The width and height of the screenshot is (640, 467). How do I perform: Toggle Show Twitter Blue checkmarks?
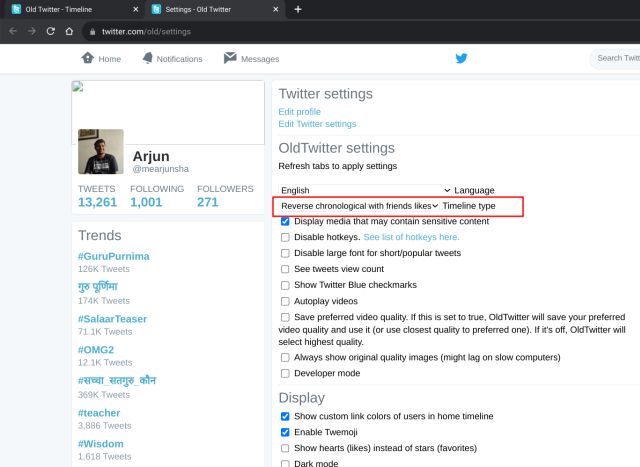[x=285, y=285]
